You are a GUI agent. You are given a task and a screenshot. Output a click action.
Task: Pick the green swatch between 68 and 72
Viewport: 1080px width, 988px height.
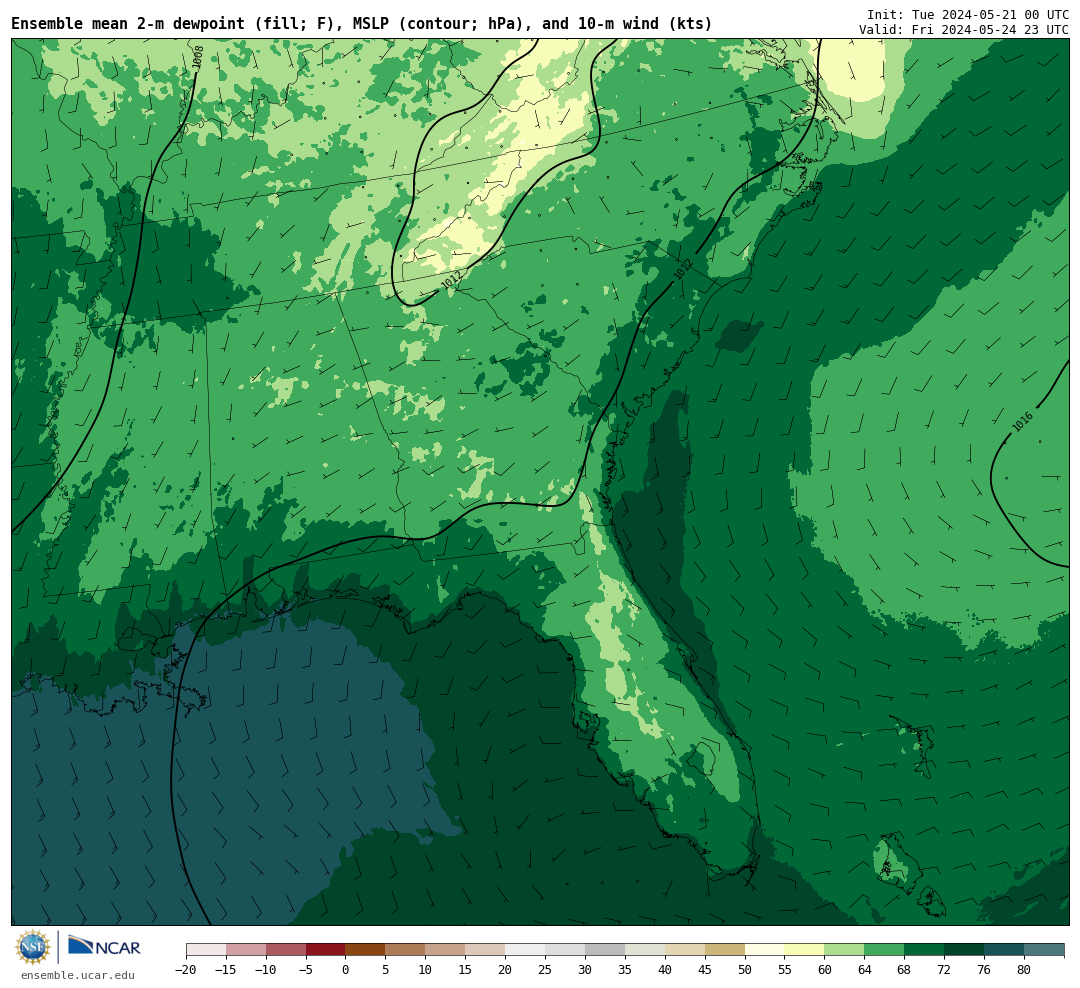click(x=925, y=950)
